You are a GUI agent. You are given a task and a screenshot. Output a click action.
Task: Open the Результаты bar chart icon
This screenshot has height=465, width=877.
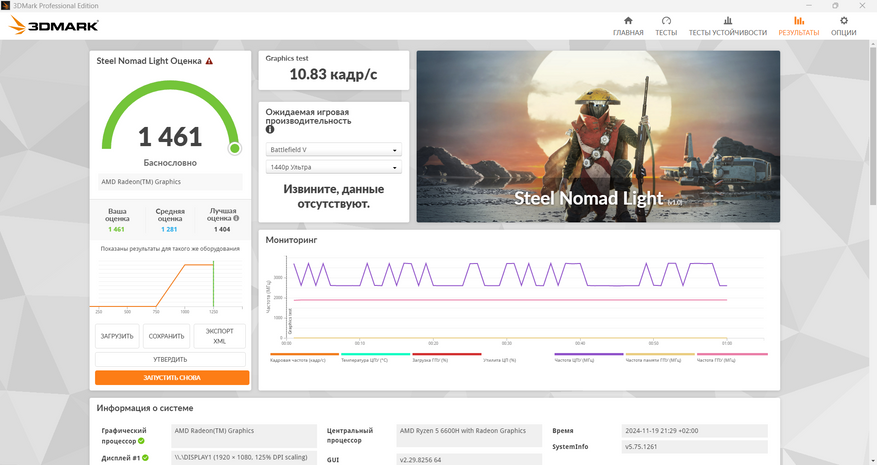799,21
